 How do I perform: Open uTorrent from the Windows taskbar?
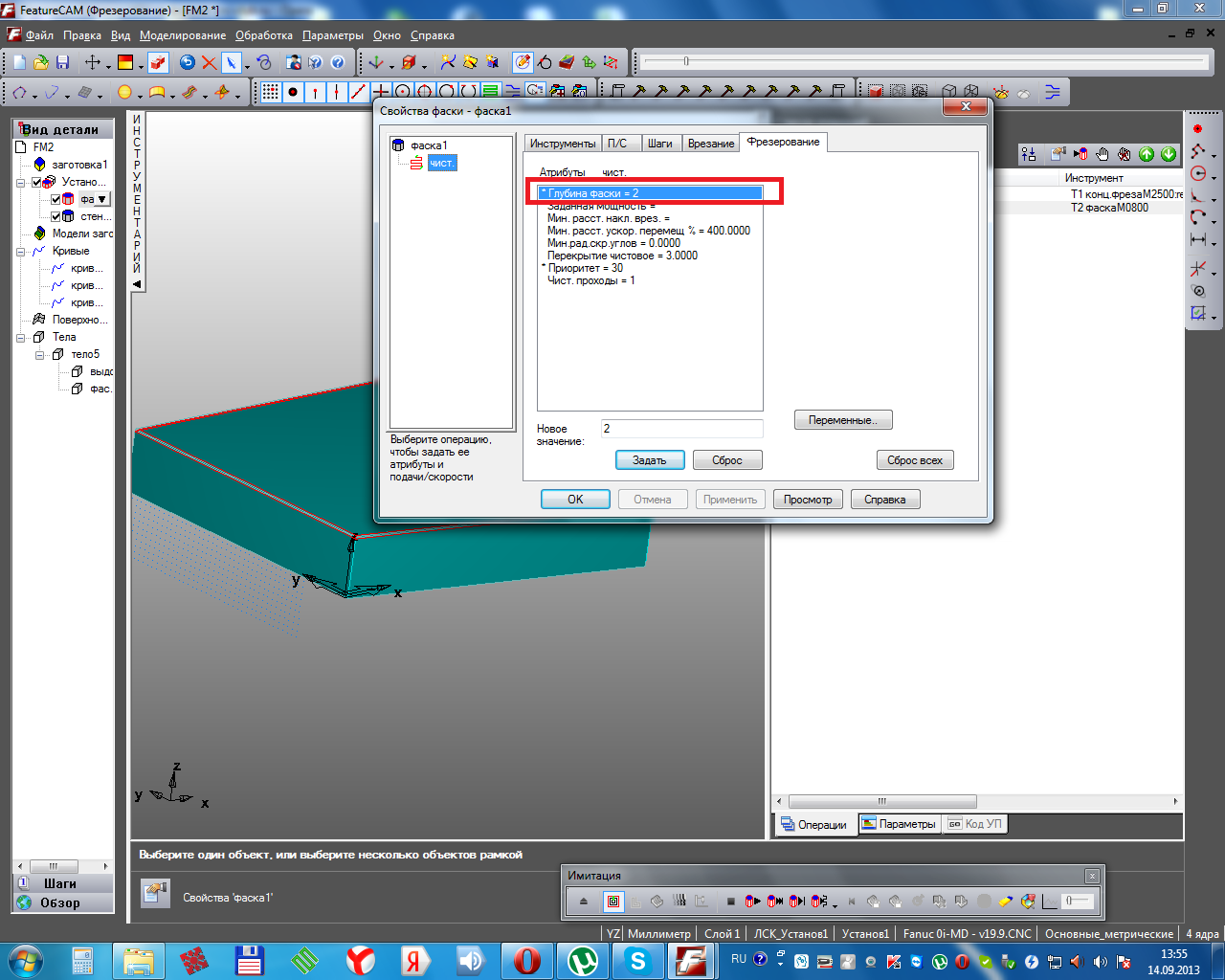[x=582, y=960]
